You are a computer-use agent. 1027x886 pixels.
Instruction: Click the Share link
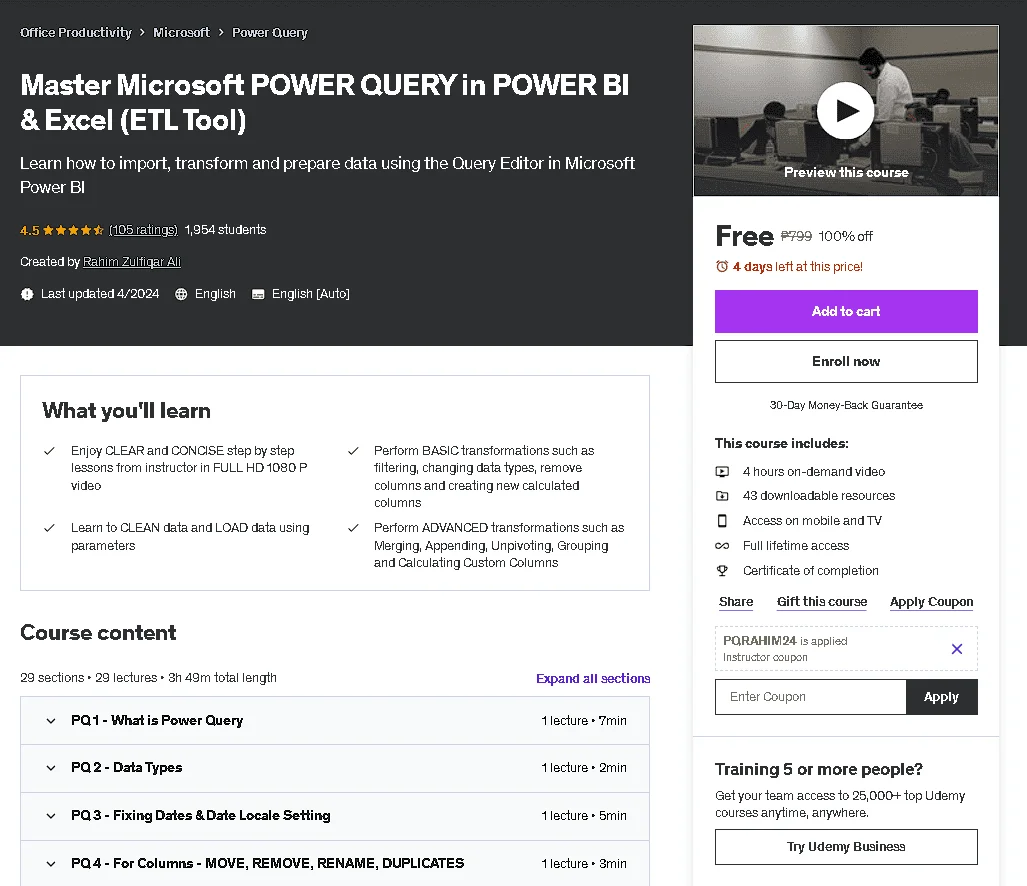(x=736, y=602)
